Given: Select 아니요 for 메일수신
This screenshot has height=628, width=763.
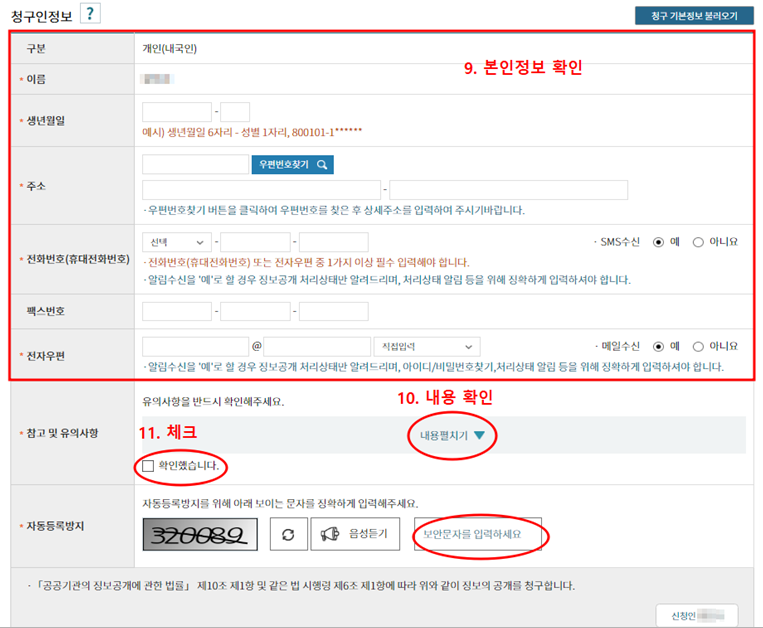Looking at the screenshot, I should pos(699,346).
